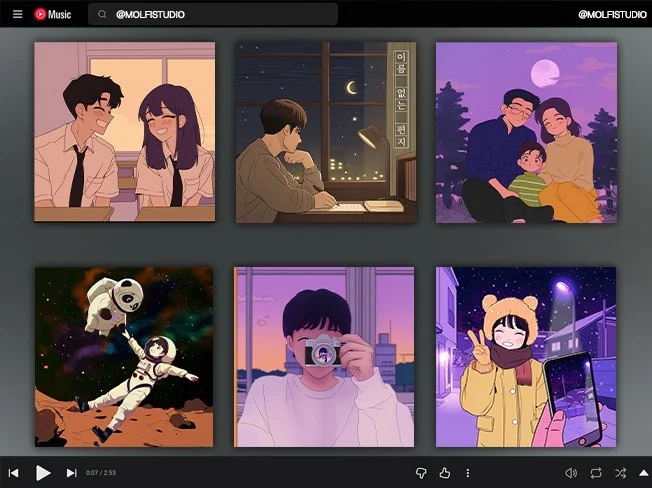
Task: Skip to the previous track
Action: (14, 473)
